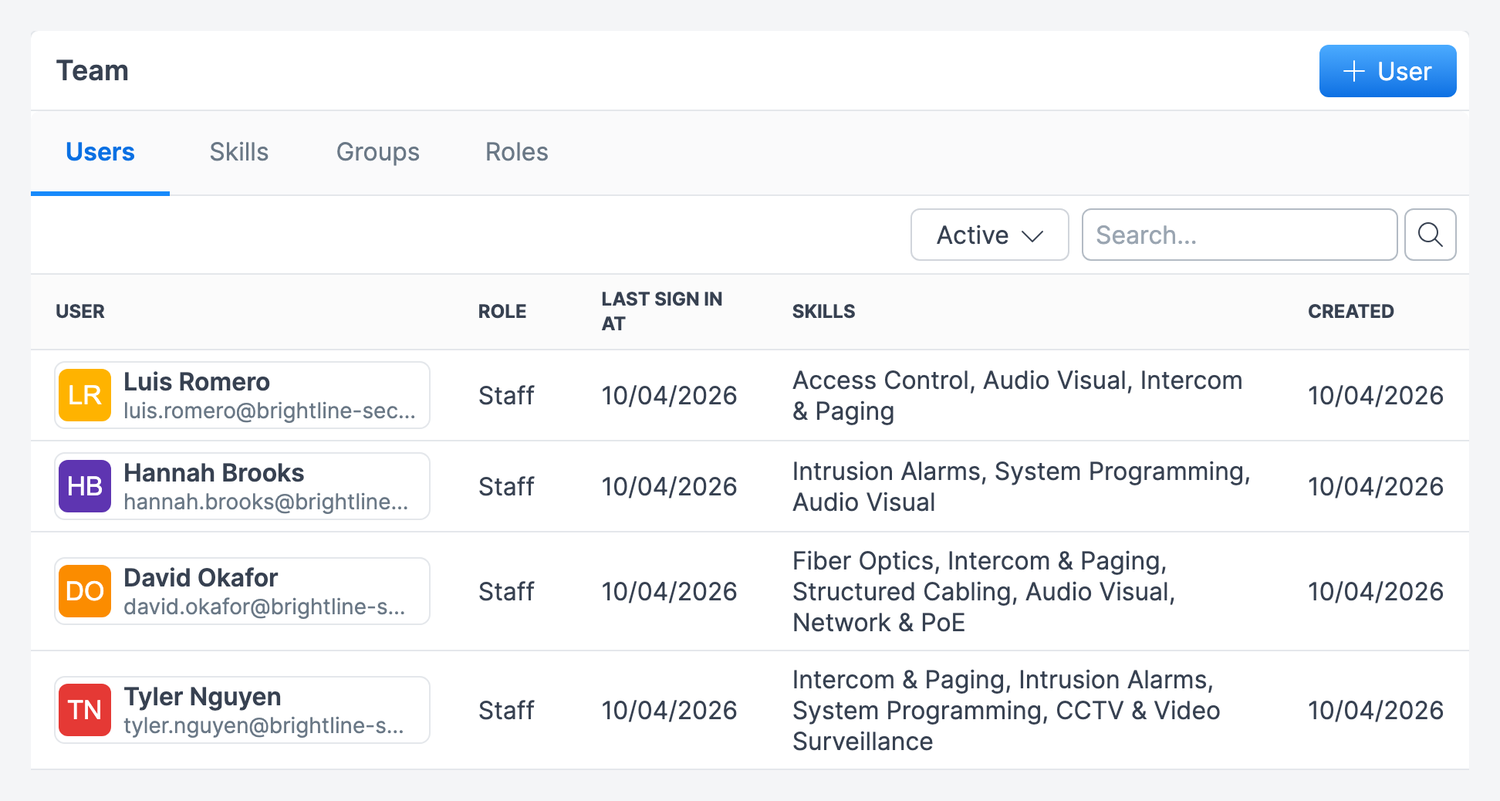1500x801 pixels.
Task: Open David Okafor's user name link
Action: tap(201, 578)
